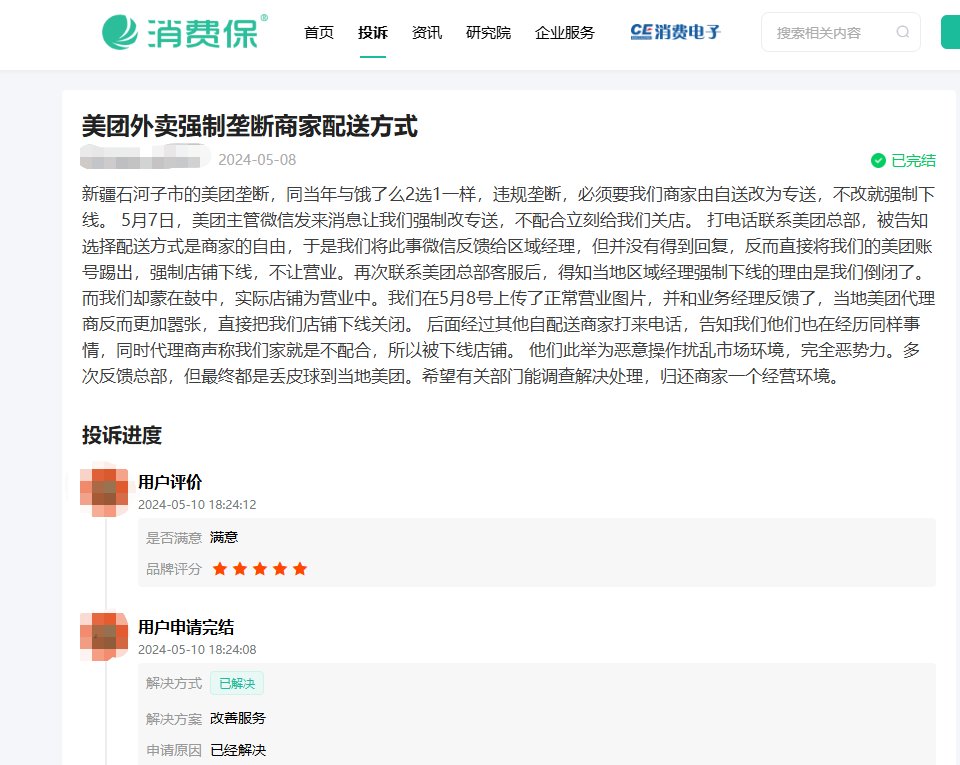The width and height of the screenshot is (960, 765).
Task: Click the 用户申请完结 entry title
Action: pyautogui.click(x=186, y=627)
